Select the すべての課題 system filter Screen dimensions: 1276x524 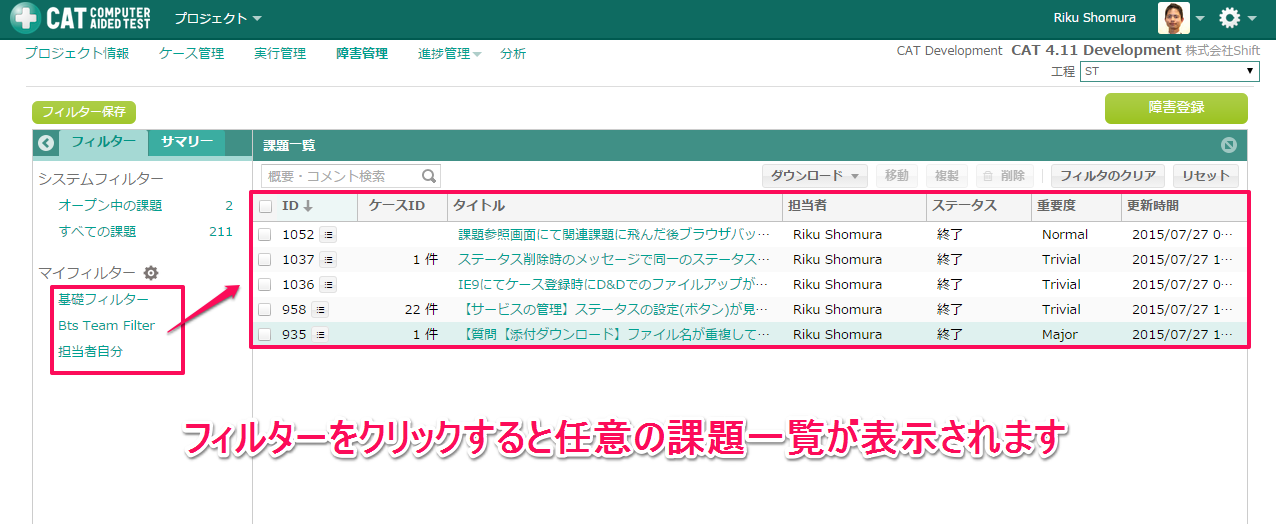pos(97,232)
